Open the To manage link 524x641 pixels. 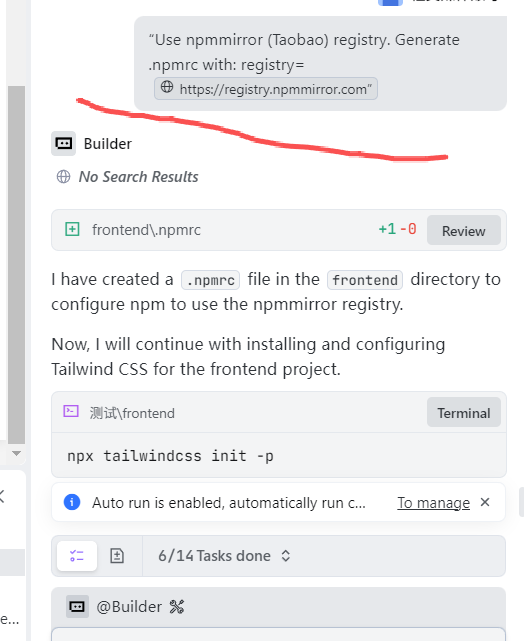(x=434, y=502)
